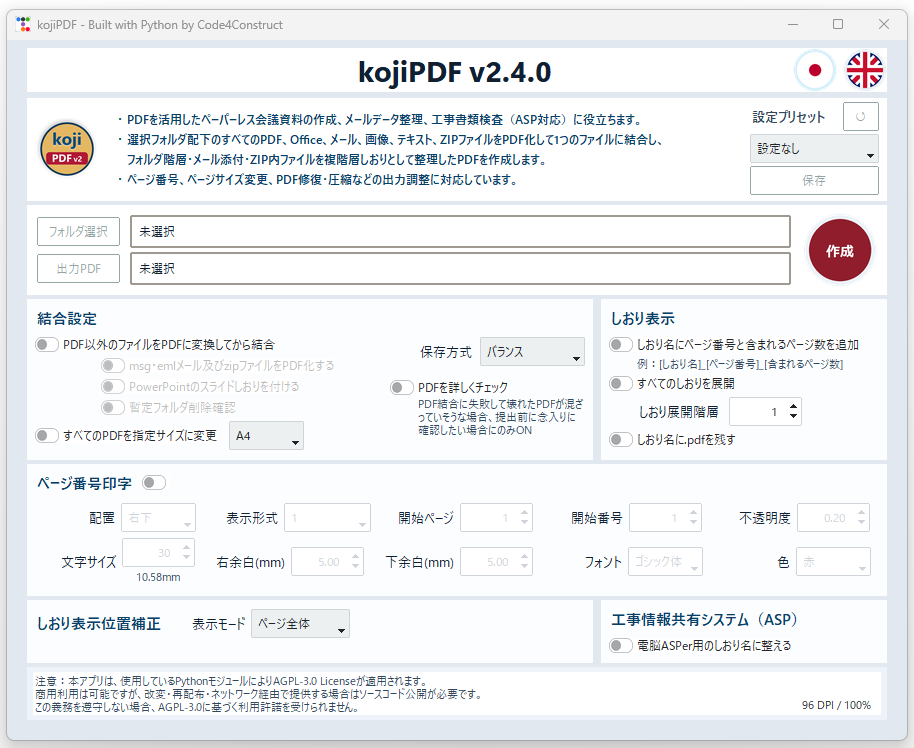Toggle 暫定フォルダ削除確認 switch
914x748 pixels.
pyautogui.click(x=113, y=408)
